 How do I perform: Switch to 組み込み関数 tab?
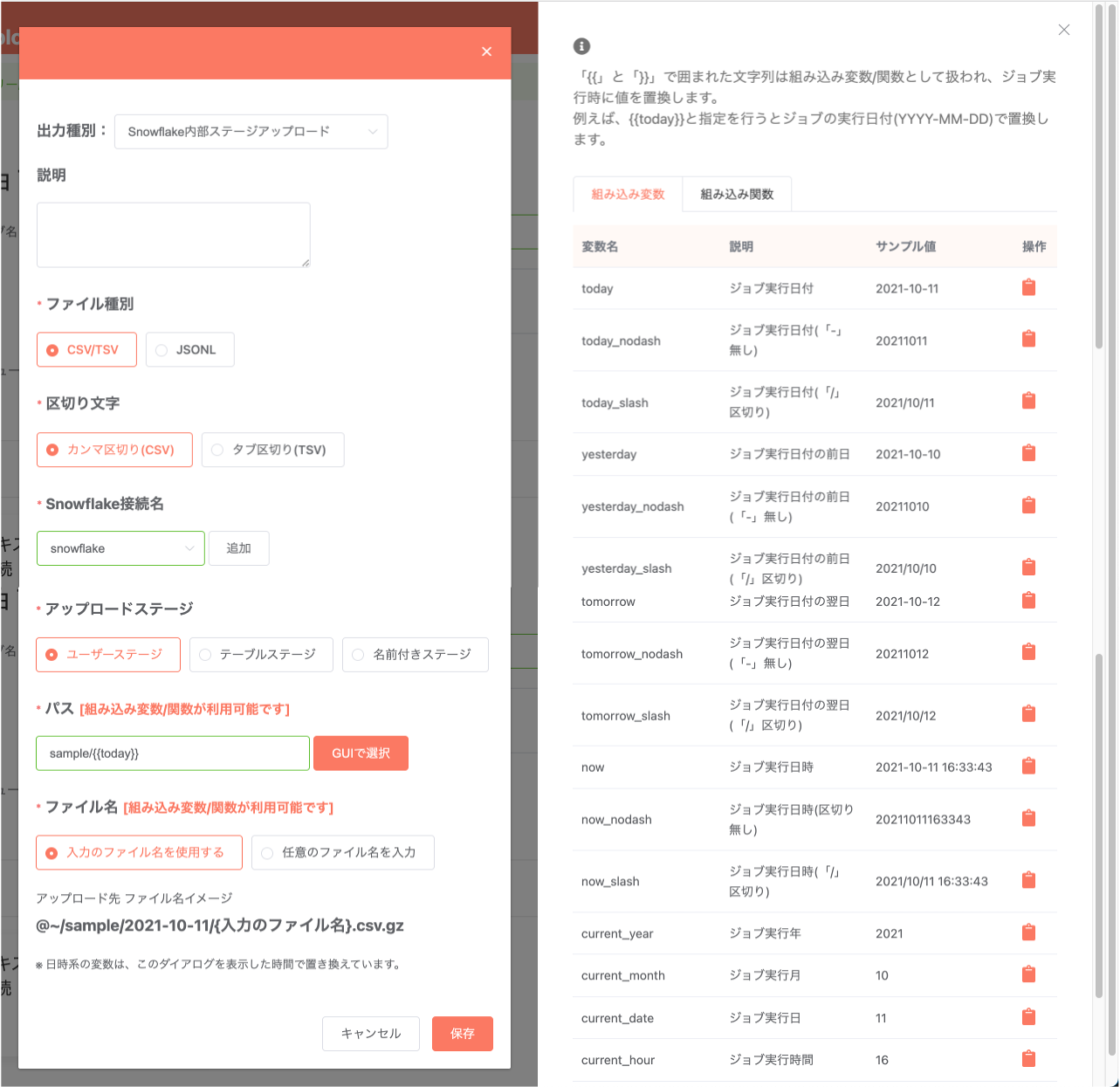pos(737,194)
